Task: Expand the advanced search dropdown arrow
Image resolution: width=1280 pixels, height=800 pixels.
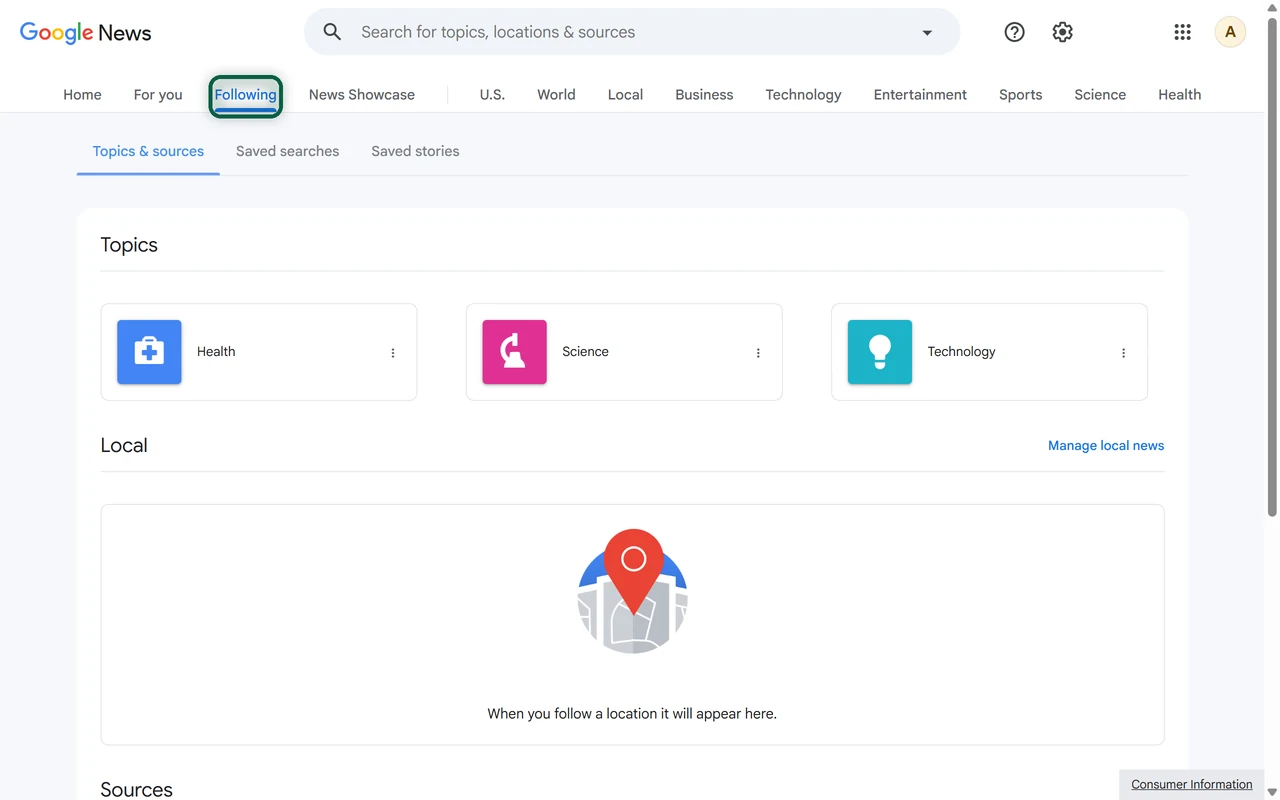Action: [x=927, y=32]
